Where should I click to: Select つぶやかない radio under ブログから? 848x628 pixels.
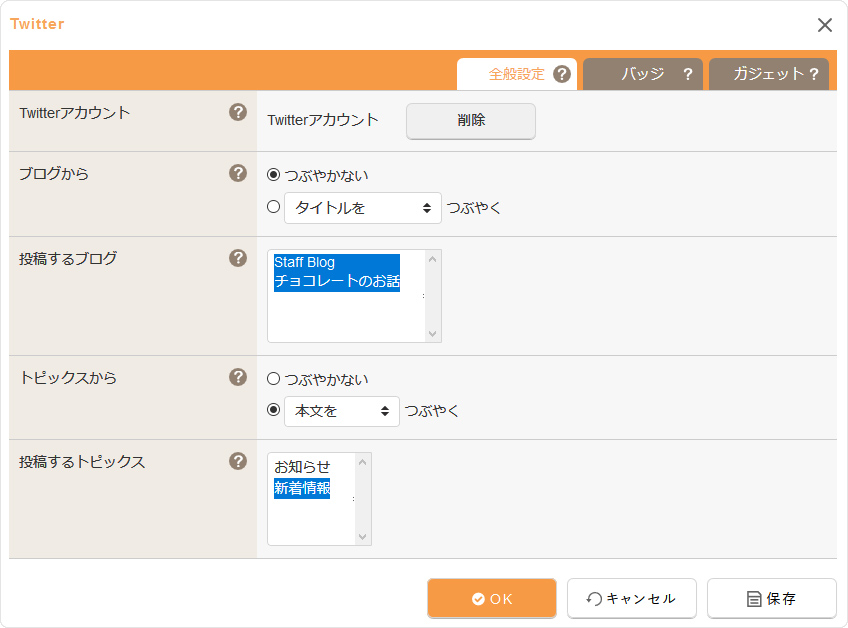coord(274,175)
